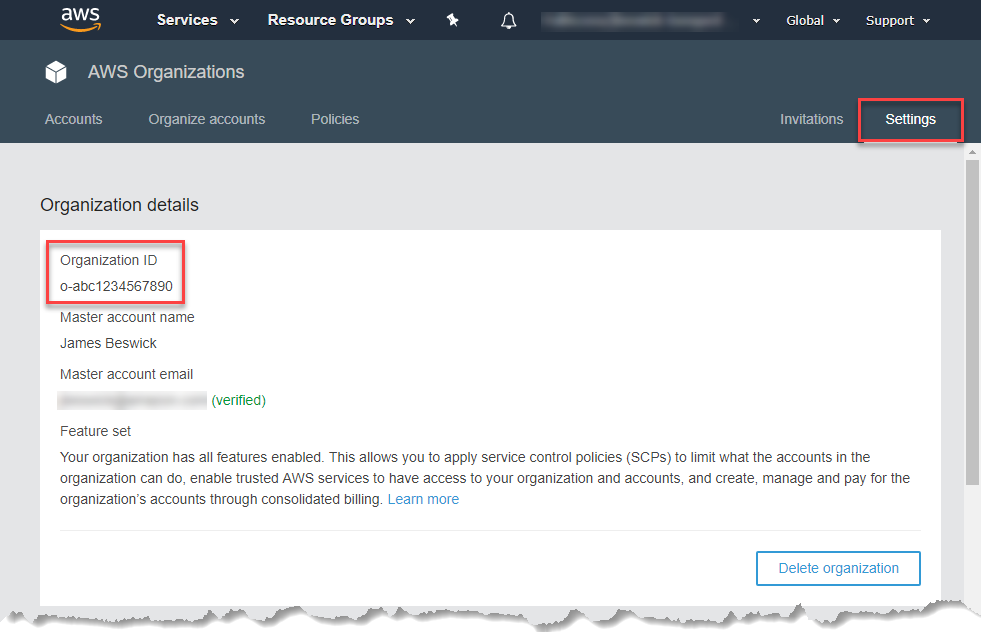Image resolution: width=981 pixels, height=632 pixels.
Task: Follow the Learn more link
Action: [423, 499]
